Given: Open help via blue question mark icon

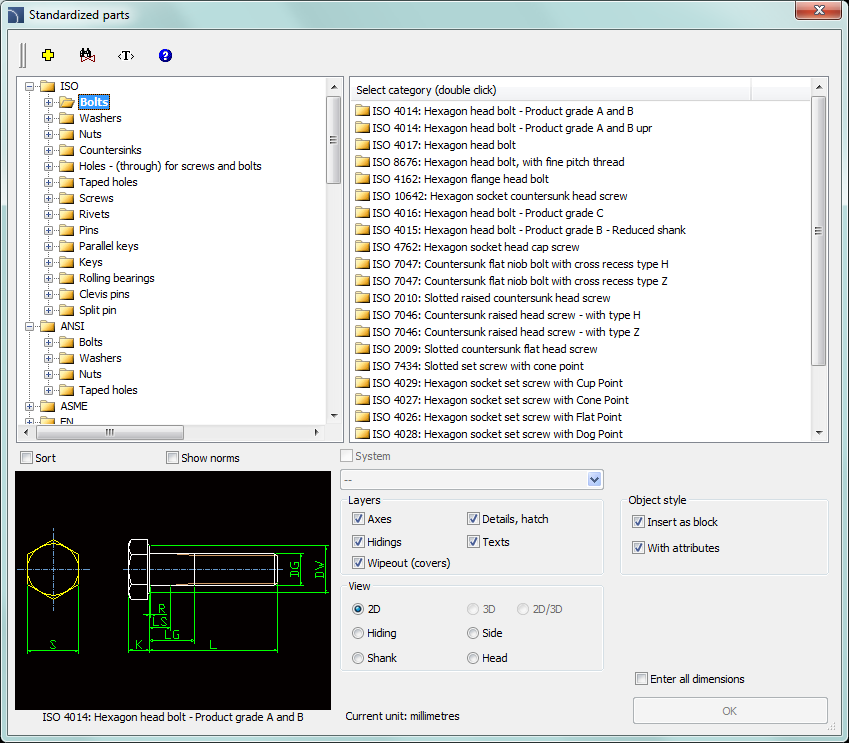Looking at the screenshot, I should [165, 55].
